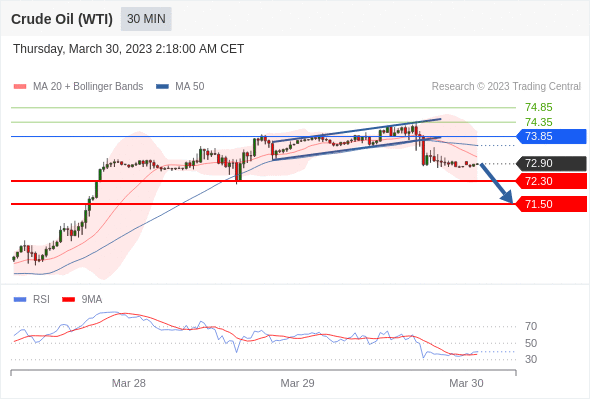Click the green 74.85 resistance label
The height and width of the screenshot is (400, 590).
[x=539, y=108]
